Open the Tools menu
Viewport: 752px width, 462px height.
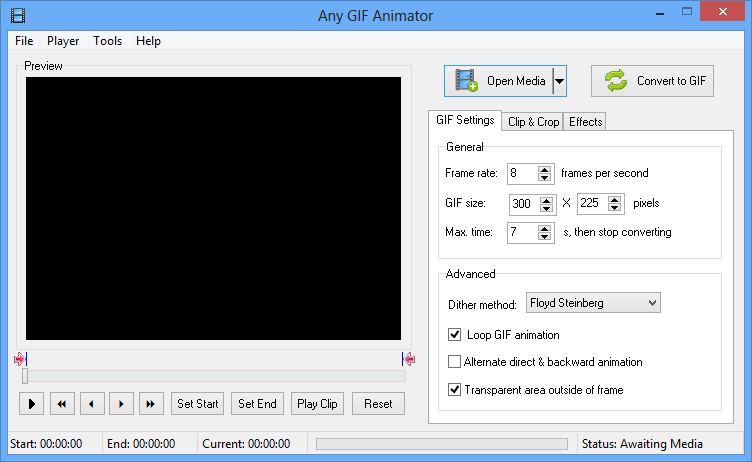pos(107,41)
